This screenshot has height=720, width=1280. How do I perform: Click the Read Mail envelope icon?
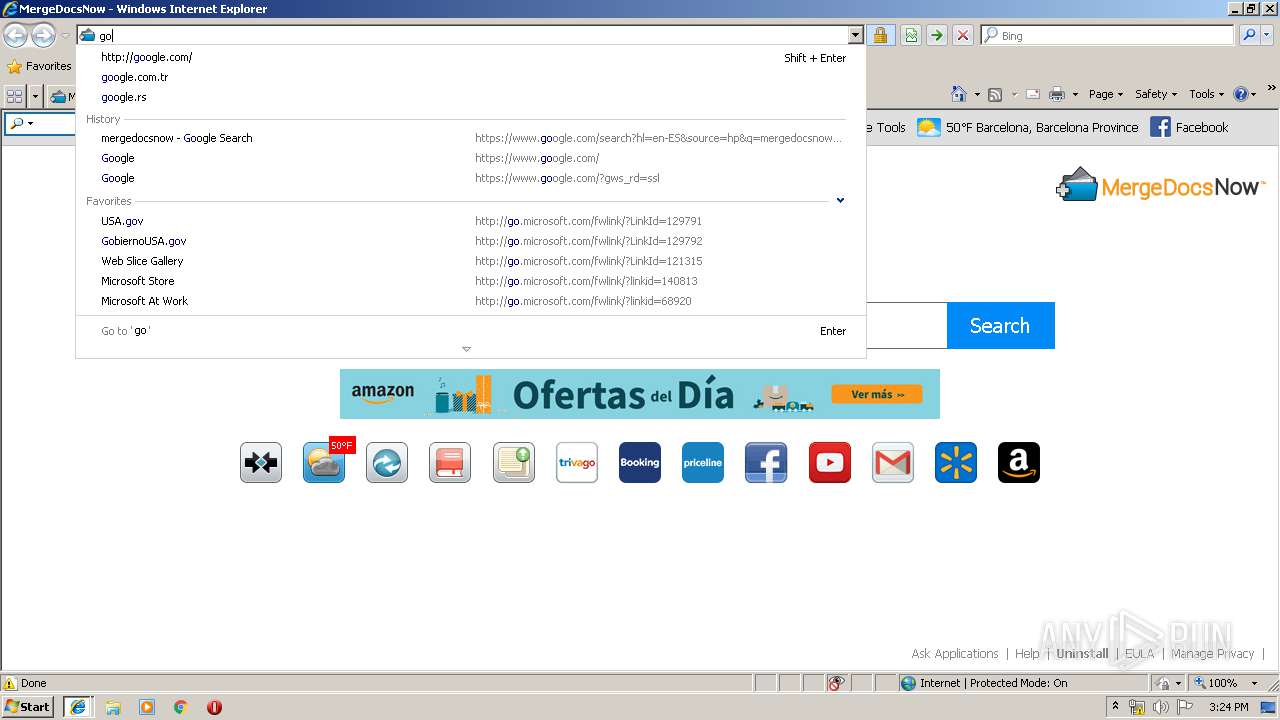coord(1033,94)
